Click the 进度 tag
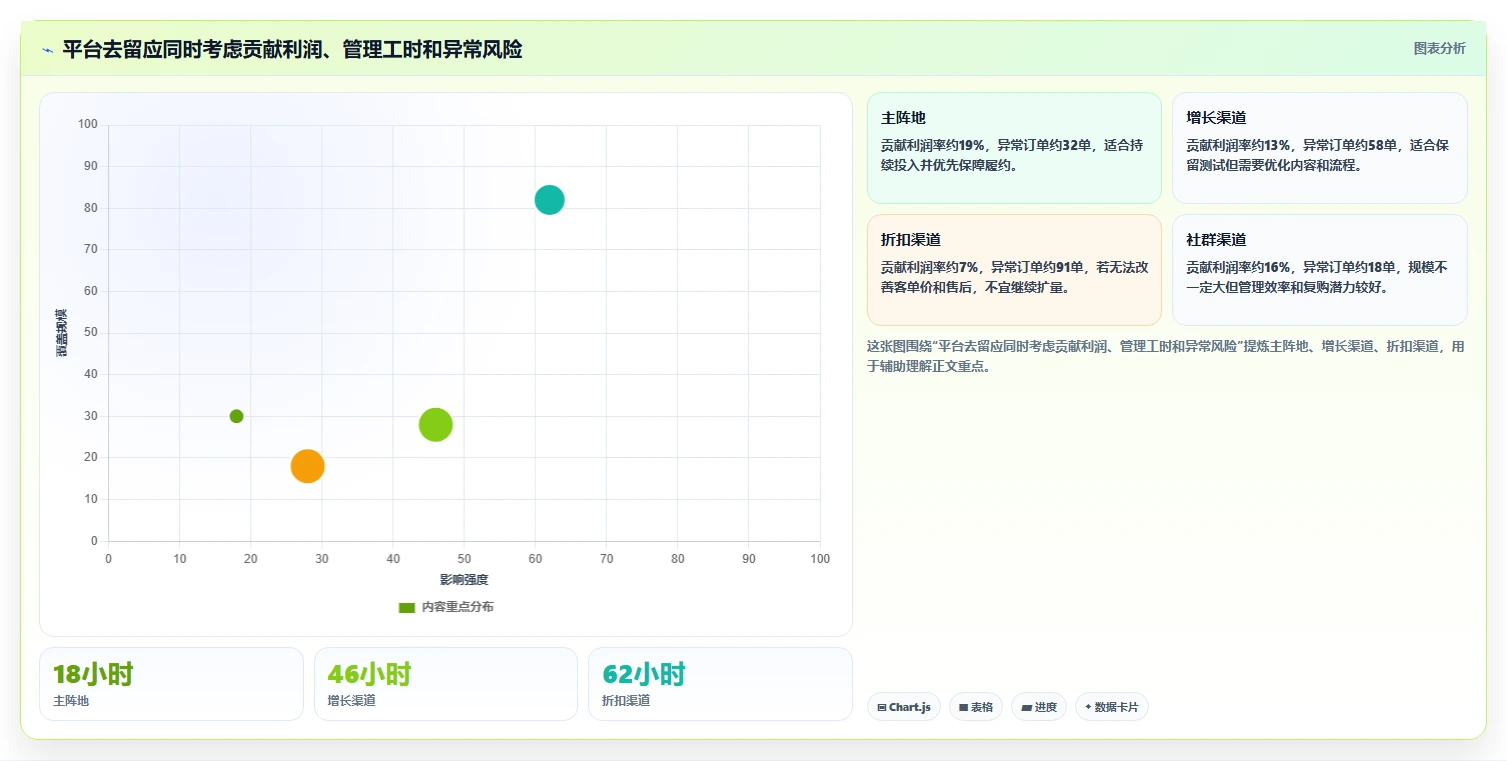This screenshot has height=761, width=1507. 1039,707
